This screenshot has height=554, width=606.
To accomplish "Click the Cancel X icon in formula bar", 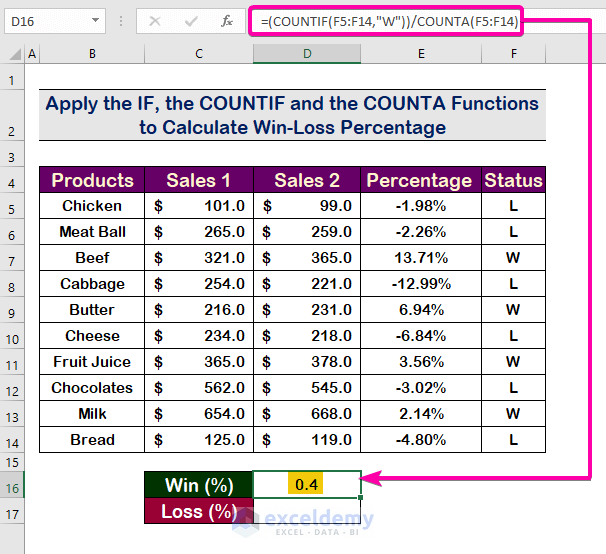I will pos(154,21).
